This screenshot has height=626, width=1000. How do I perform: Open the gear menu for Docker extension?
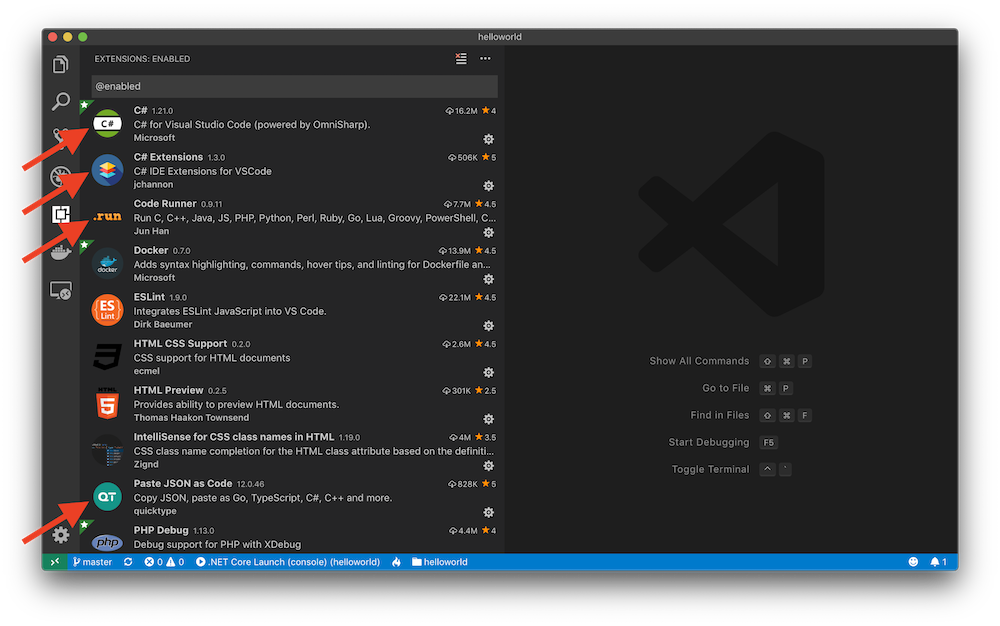click(489, 279)
